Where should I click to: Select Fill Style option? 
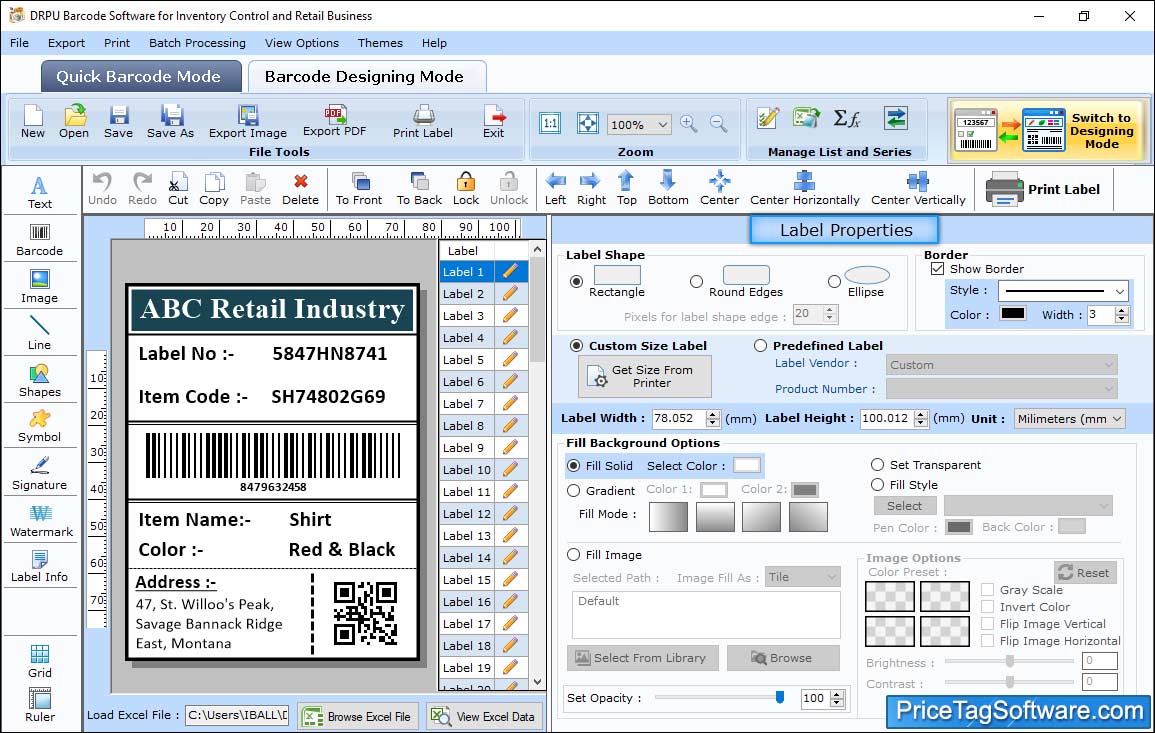[x=877, y=485]
